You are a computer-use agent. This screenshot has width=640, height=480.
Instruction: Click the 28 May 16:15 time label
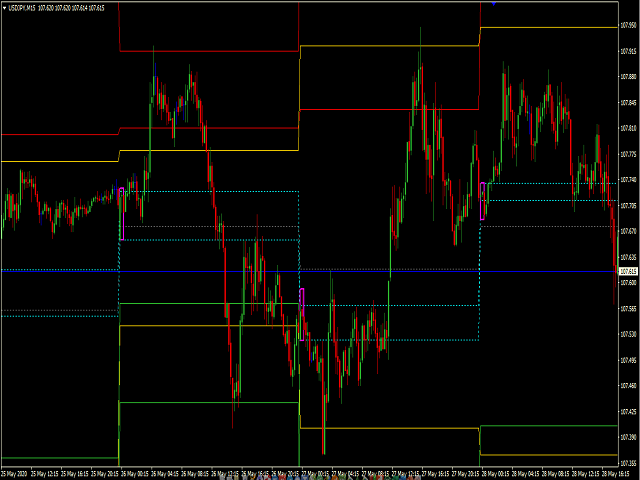(x=614, y=474)
